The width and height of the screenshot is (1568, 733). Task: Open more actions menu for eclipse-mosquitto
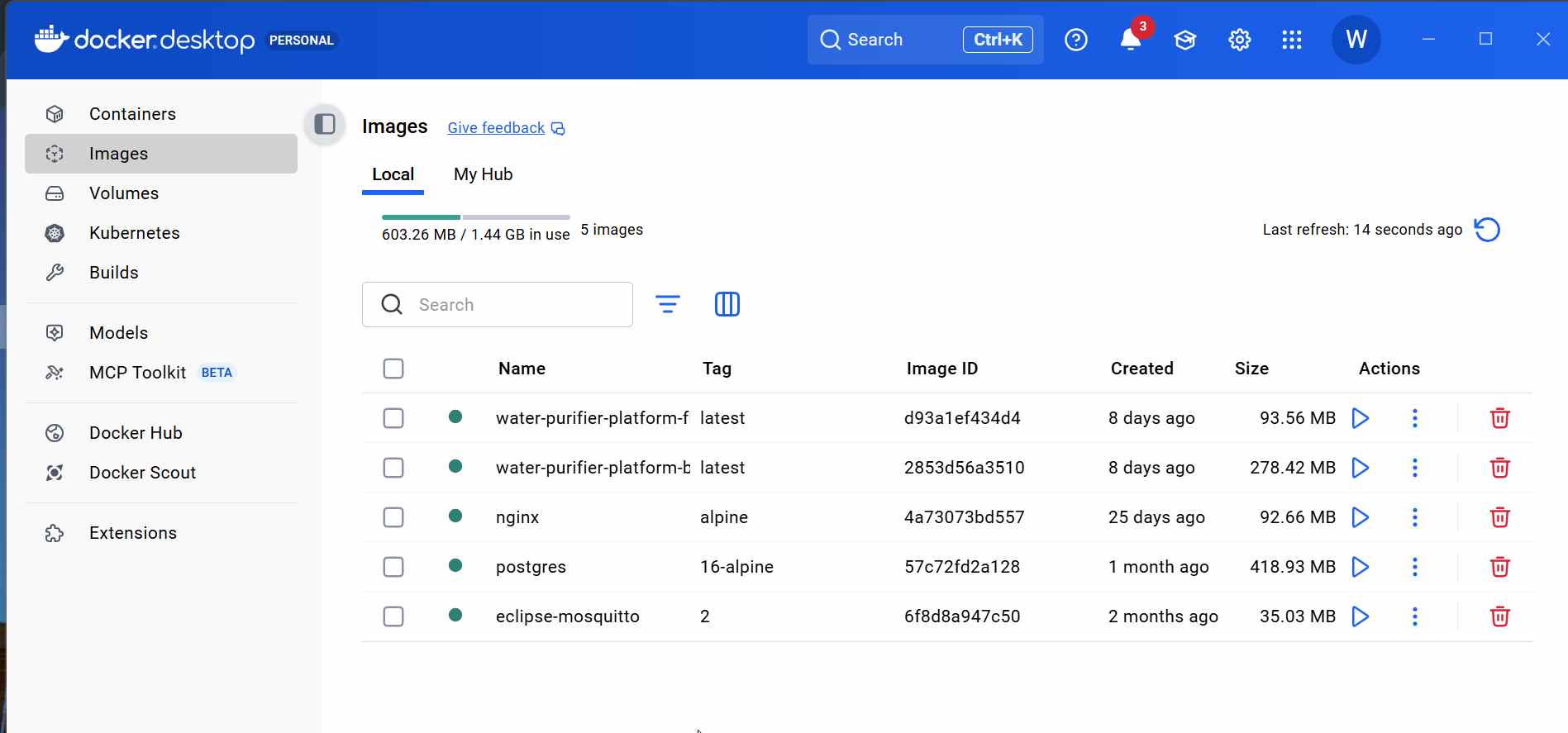pyautogui.click(x=1415, y=616)
